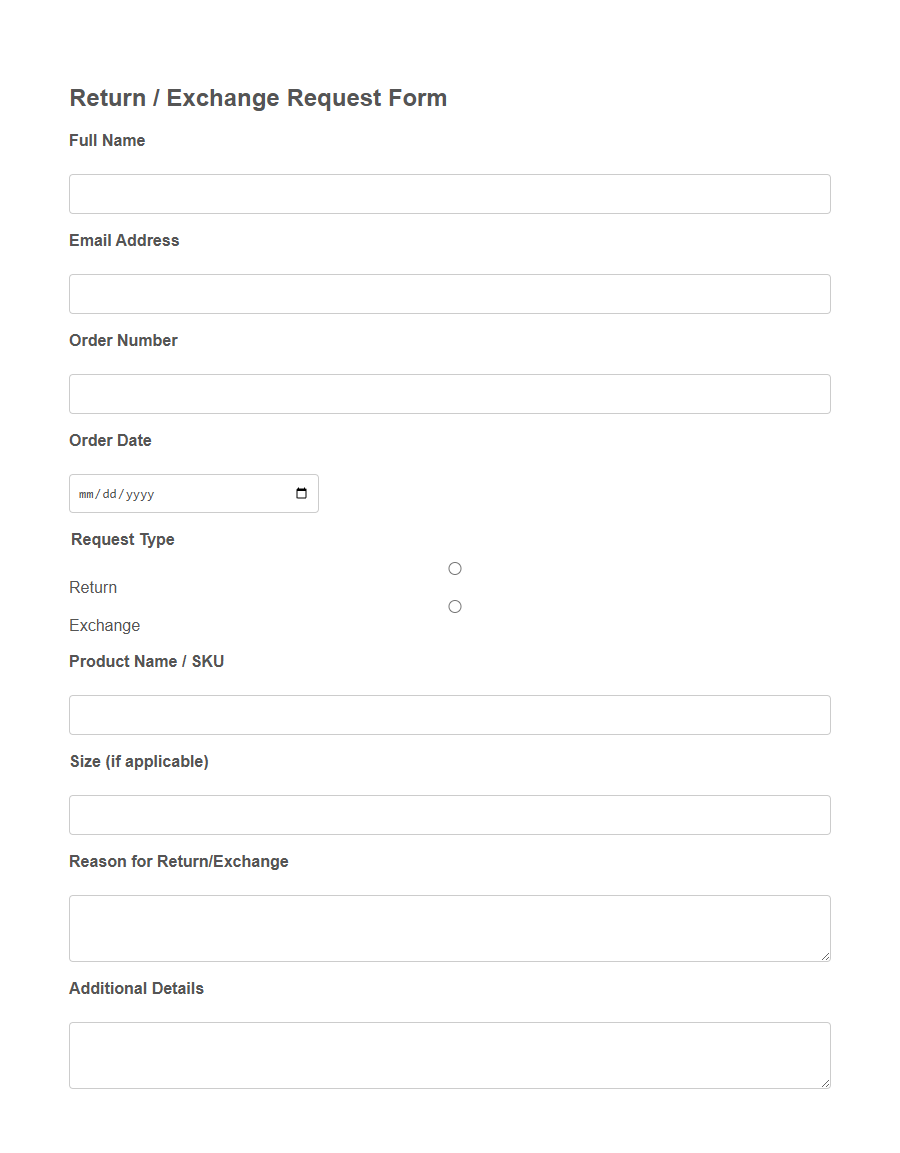Click the Reason for Return/Exchange text area
Image resolution: width=900 pixels, height=1153 pixels.
point(449,927)
